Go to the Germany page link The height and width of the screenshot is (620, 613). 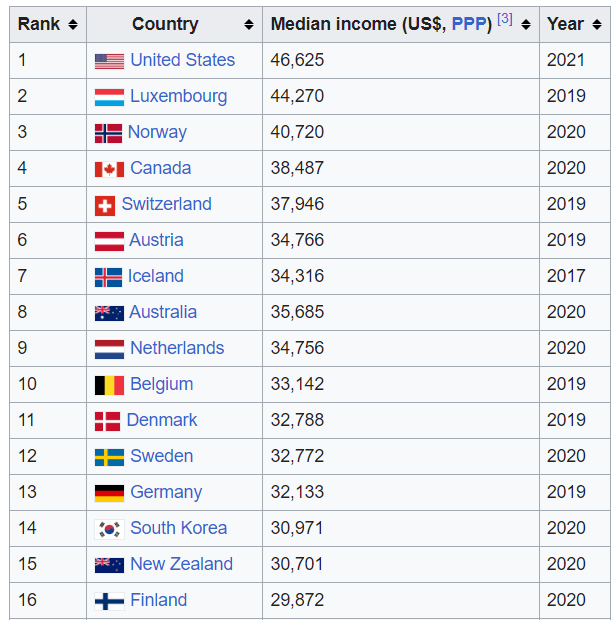(166, 492)
